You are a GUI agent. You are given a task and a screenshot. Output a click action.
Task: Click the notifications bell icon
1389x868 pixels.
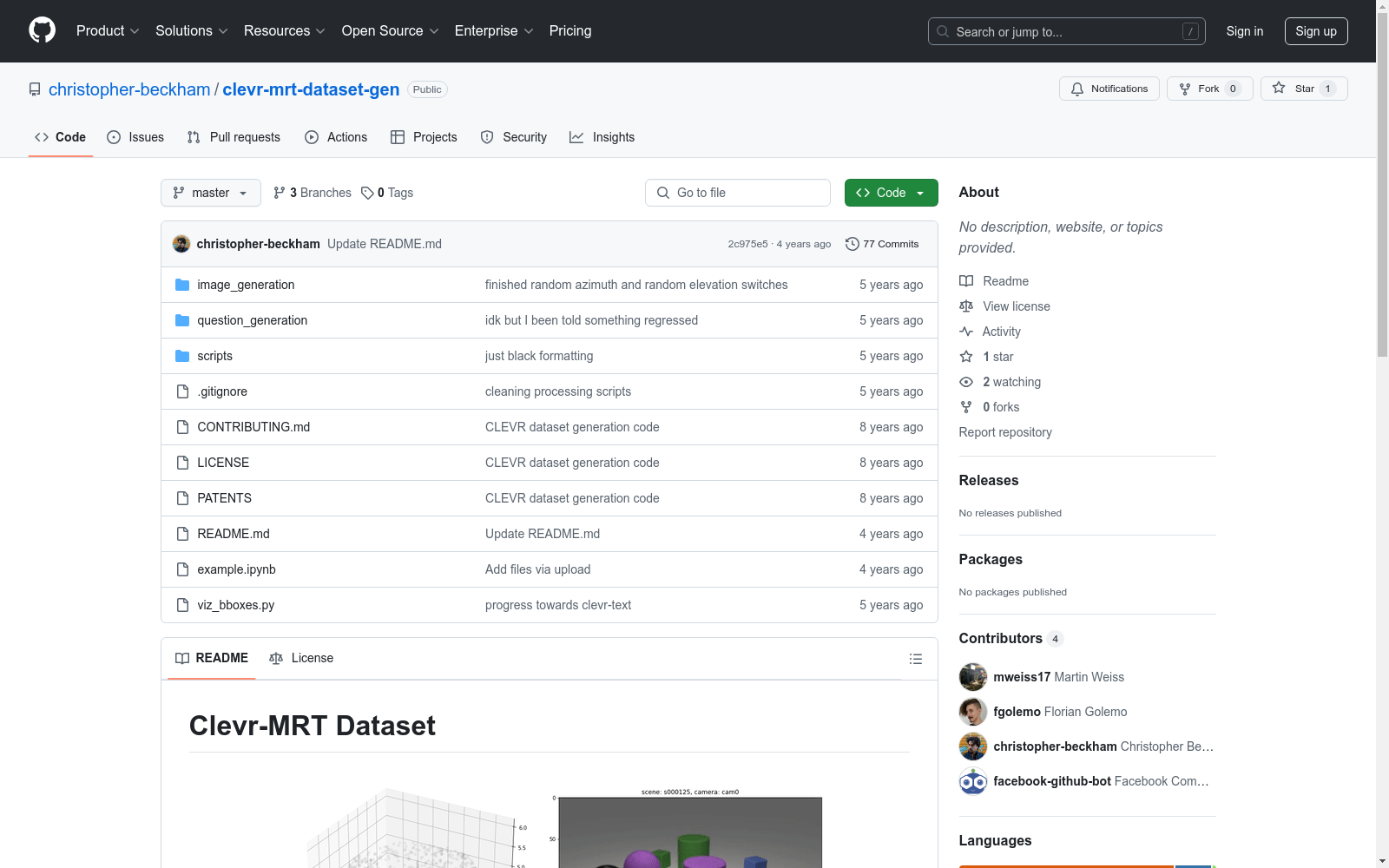click(1077, 89)
